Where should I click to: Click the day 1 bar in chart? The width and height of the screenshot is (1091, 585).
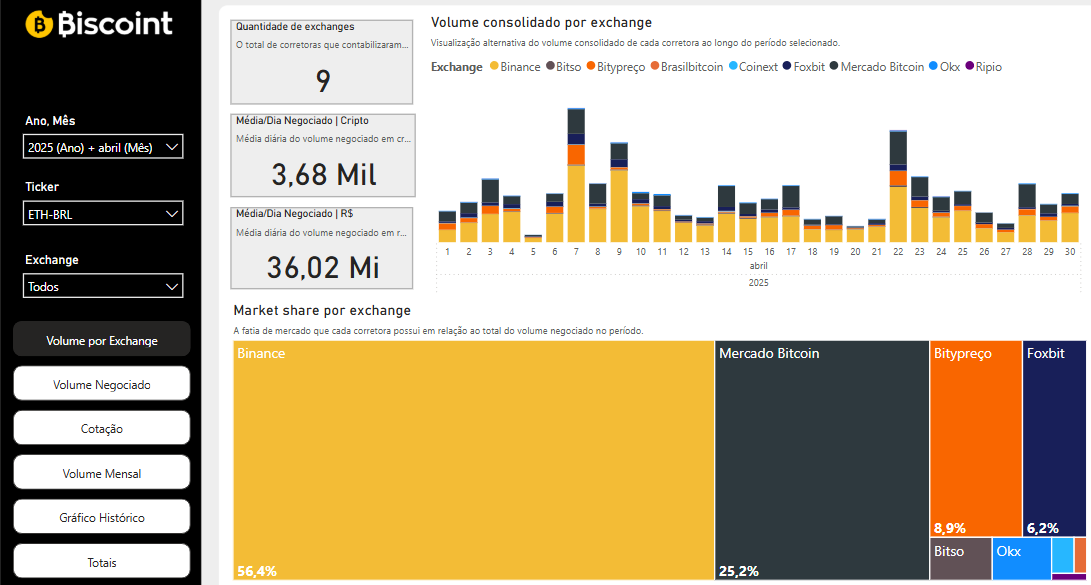447,227
